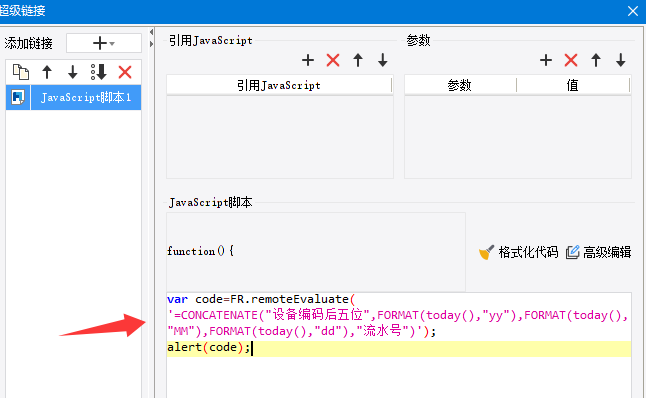Move selected link down in list
Image resolution: width=646 pixels, height=398 pixels.
tap(73, 72)
